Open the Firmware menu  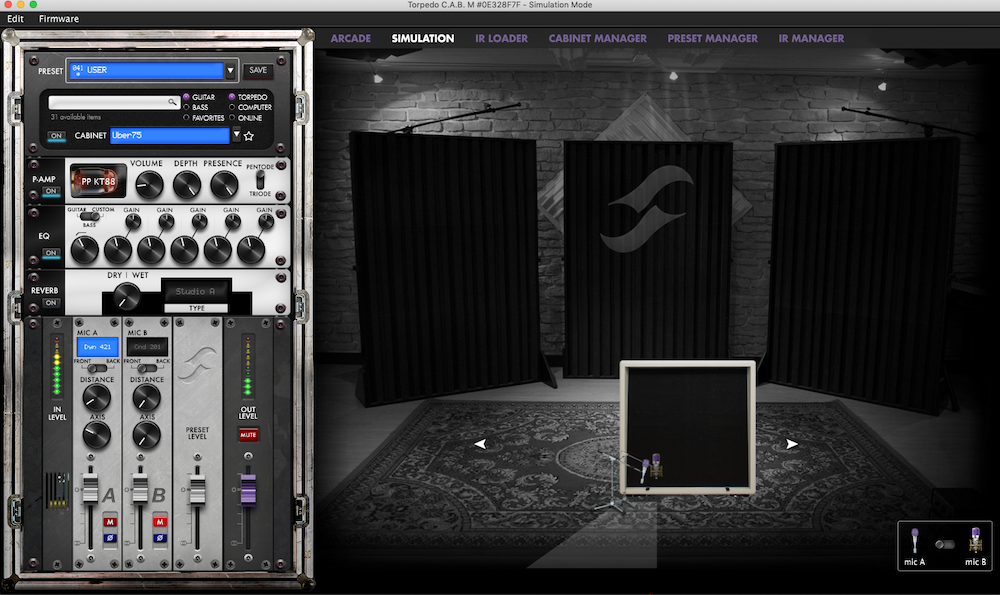coord(59,18)
